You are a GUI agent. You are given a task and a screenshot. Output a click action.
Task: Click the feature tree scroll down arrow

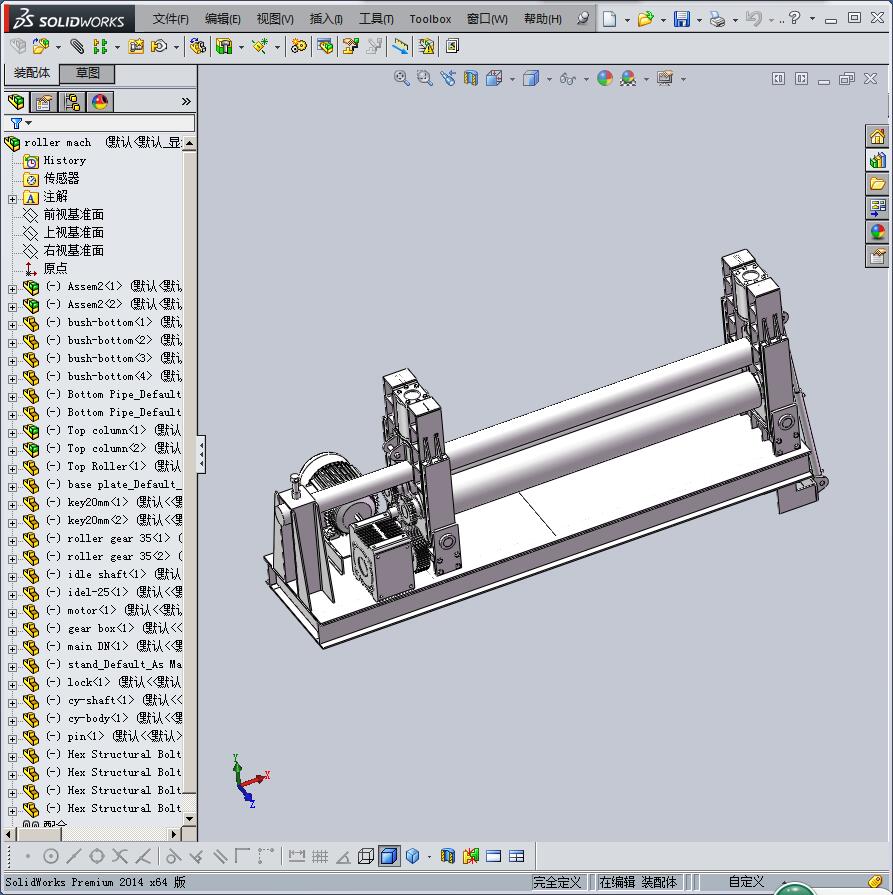click(190, 819)
